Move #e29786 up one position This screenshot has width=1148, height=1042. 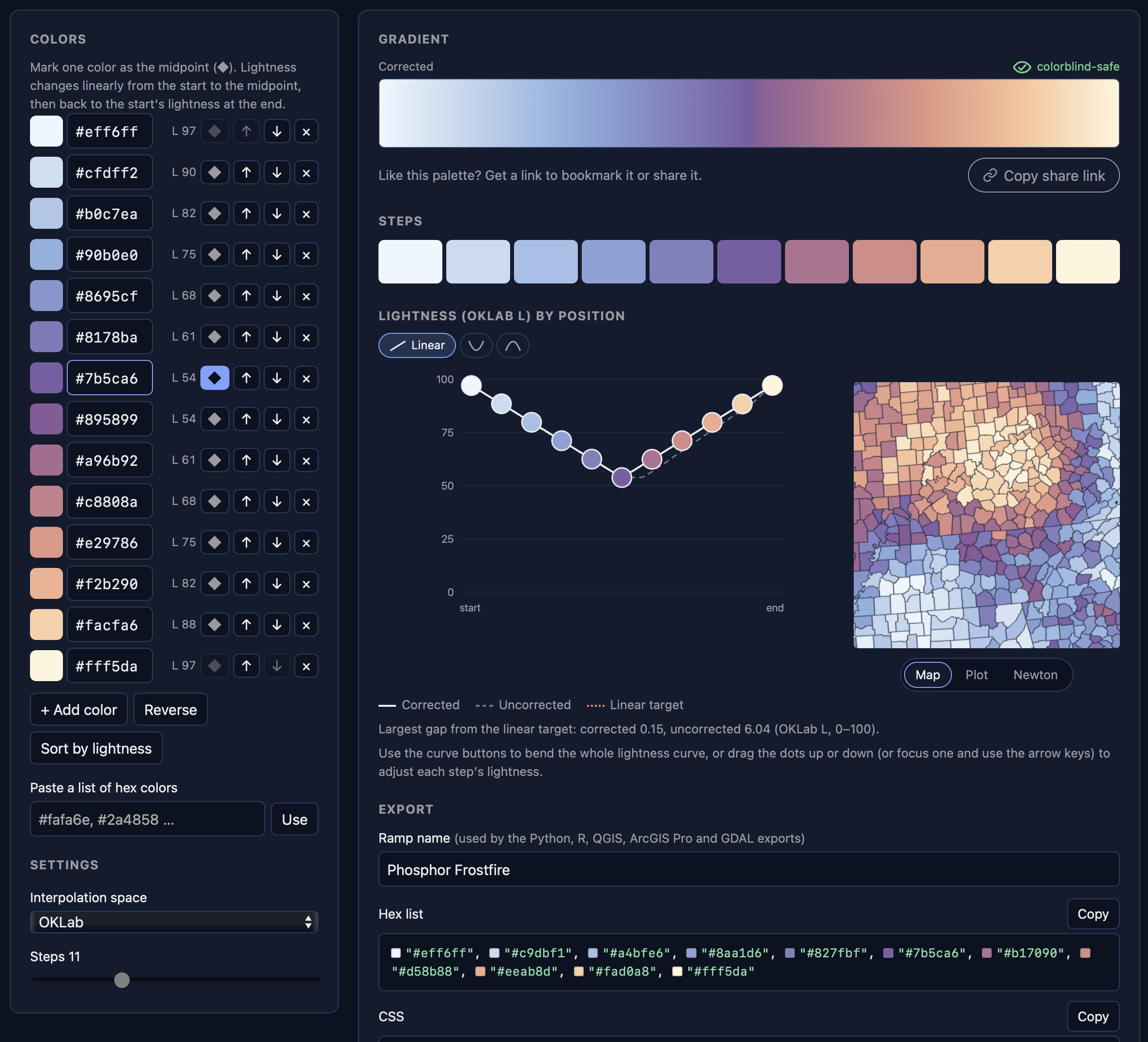point(246,542)
